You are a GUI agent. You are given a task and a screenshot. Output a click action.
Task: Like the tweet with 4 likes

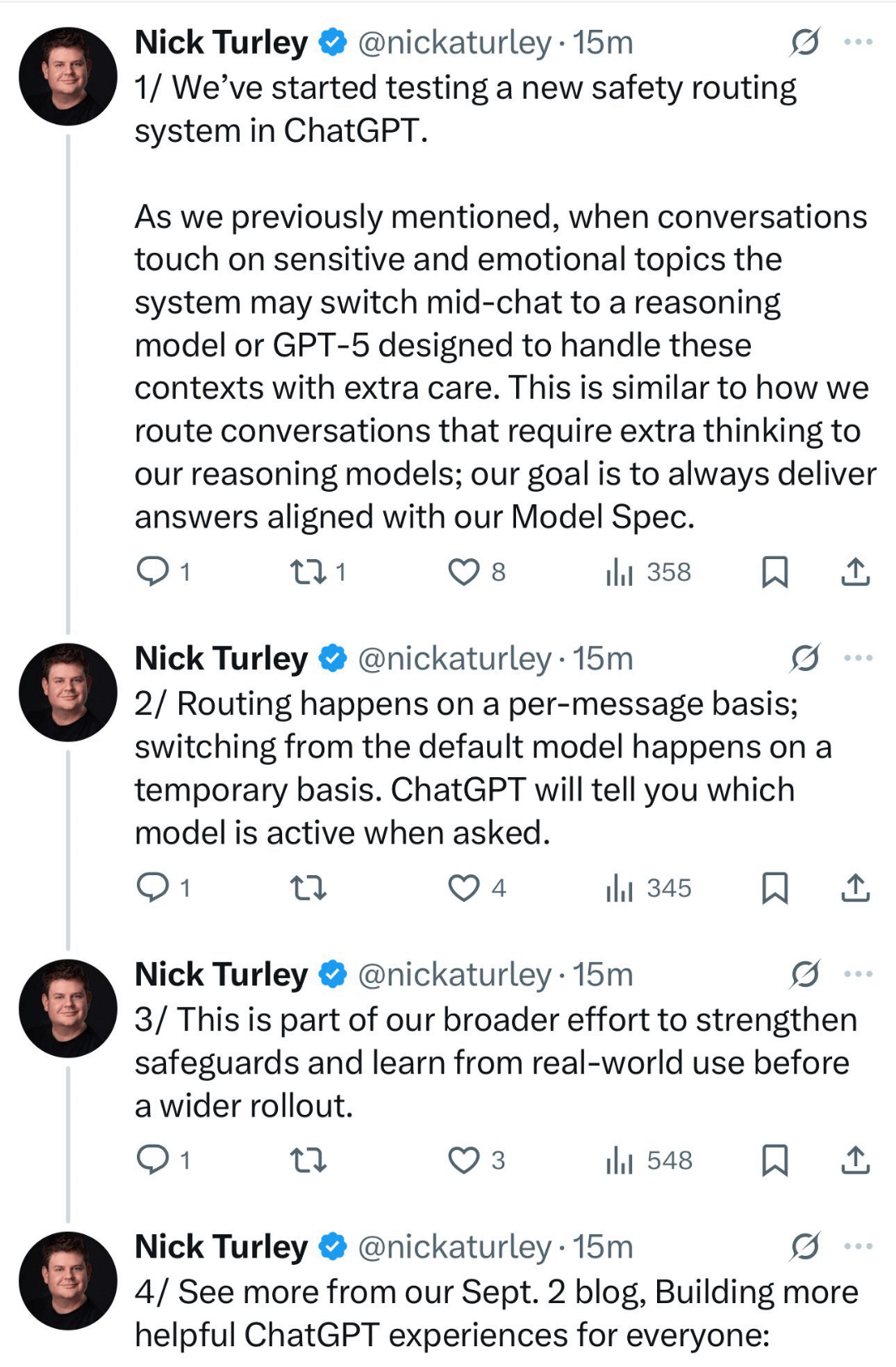[464, 888]
